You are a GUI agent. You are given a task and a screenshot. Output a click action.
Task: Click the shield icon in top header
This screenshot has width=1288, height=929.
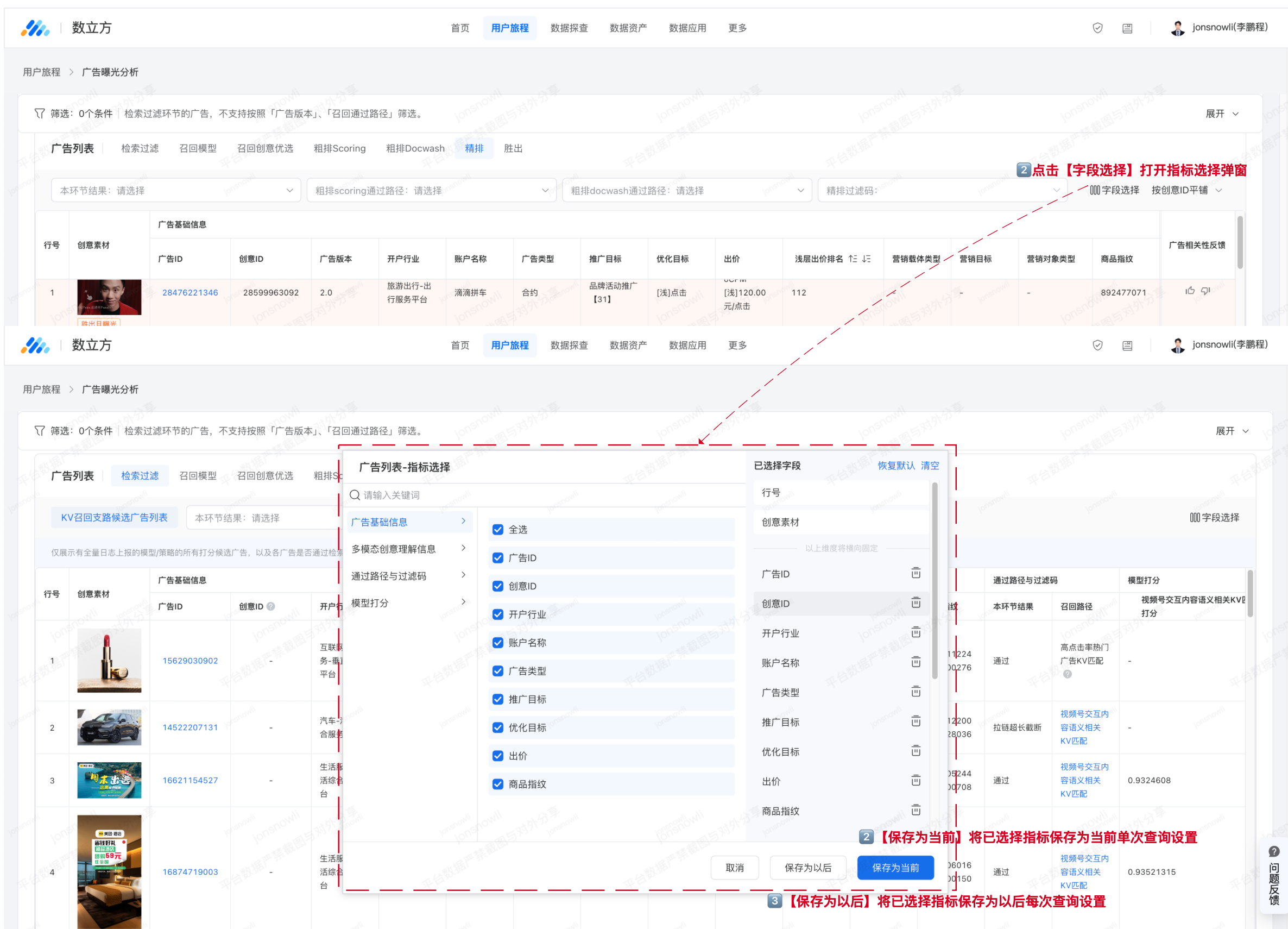pos(1097,28)
